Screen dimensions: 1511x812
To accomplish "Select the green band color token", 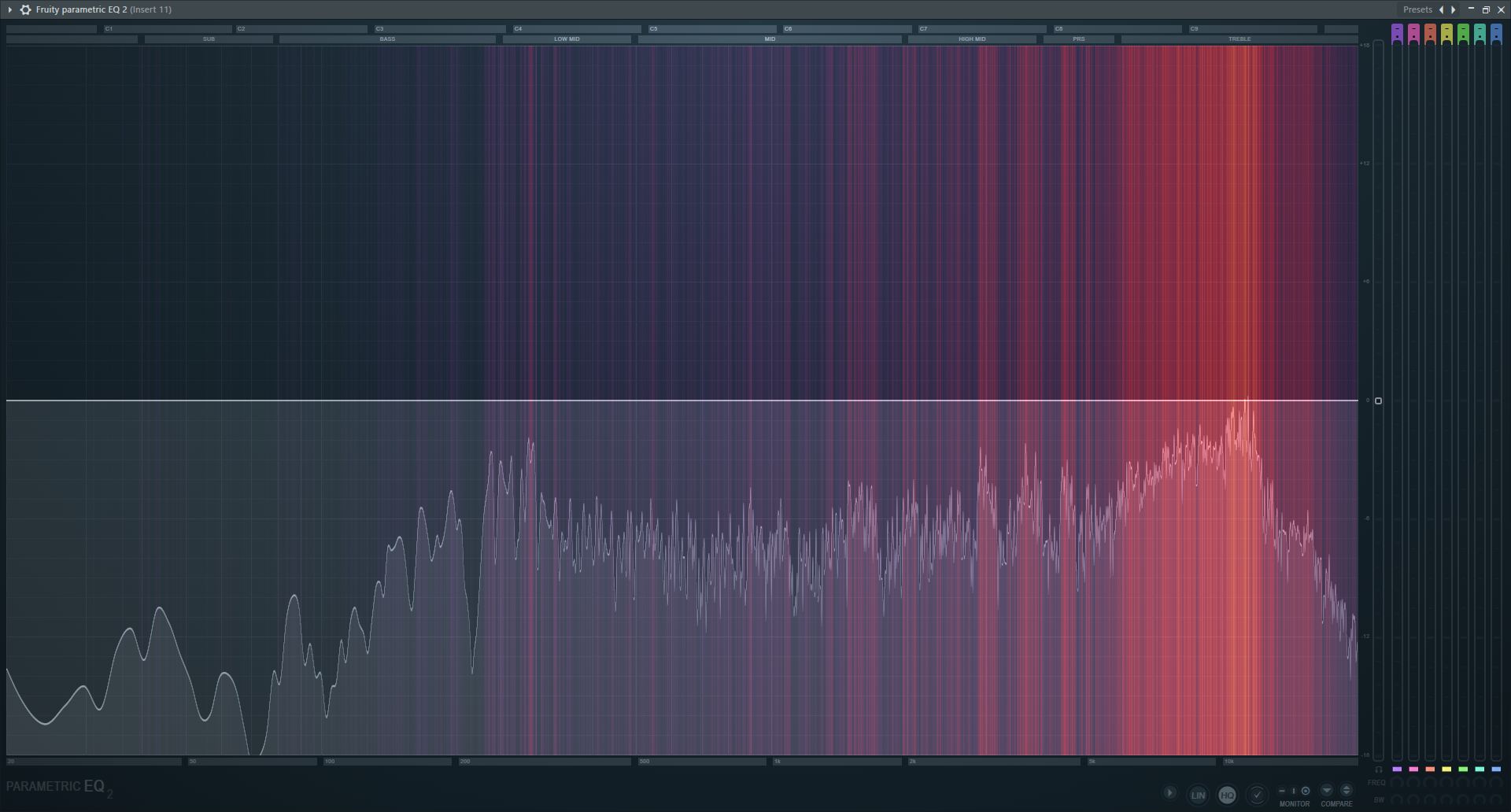I will point(1463,770).
